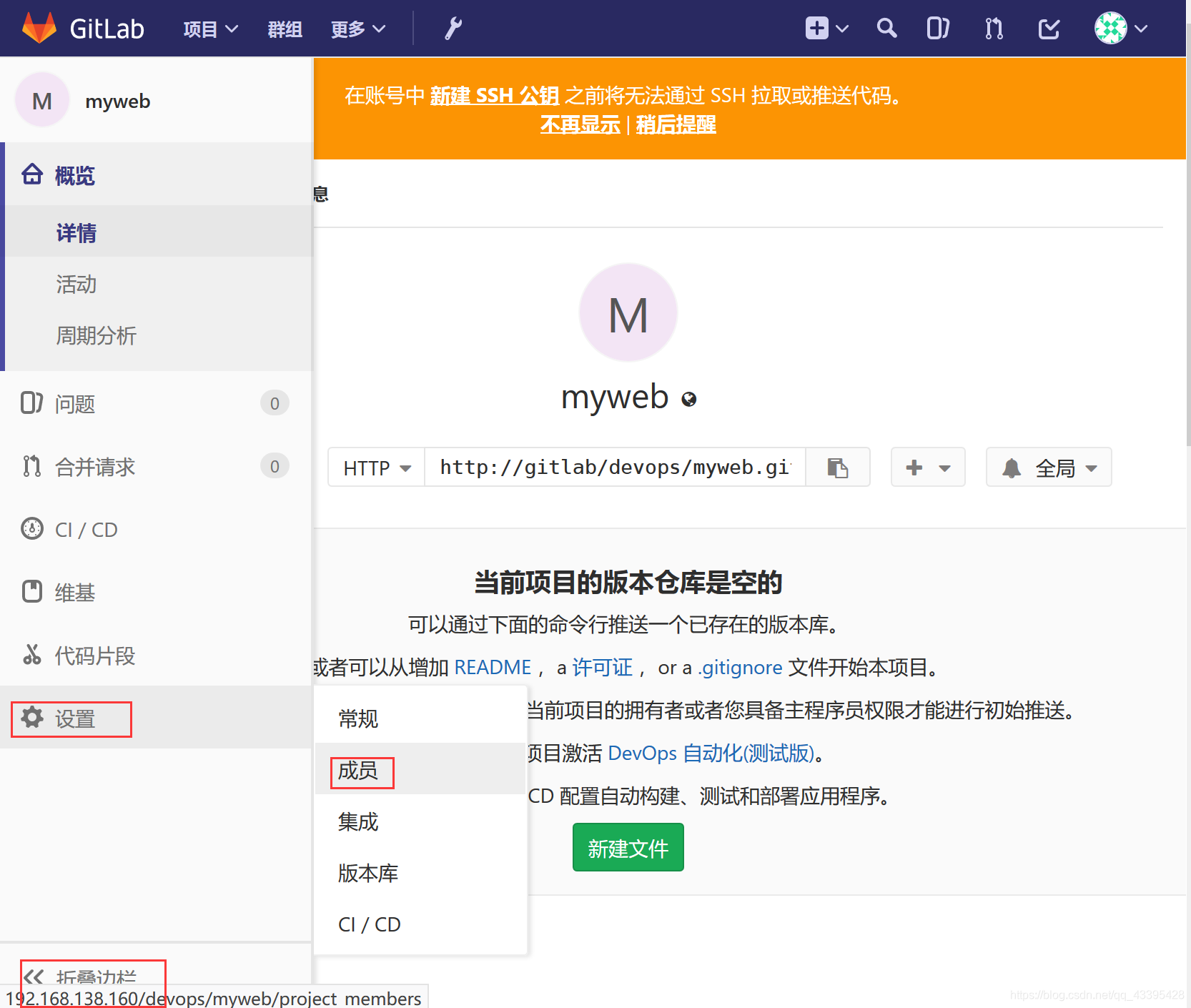This screenshot has width=1191, height=1008.
Task: Click the large myweb project avatar
Action: click(628, 313)
